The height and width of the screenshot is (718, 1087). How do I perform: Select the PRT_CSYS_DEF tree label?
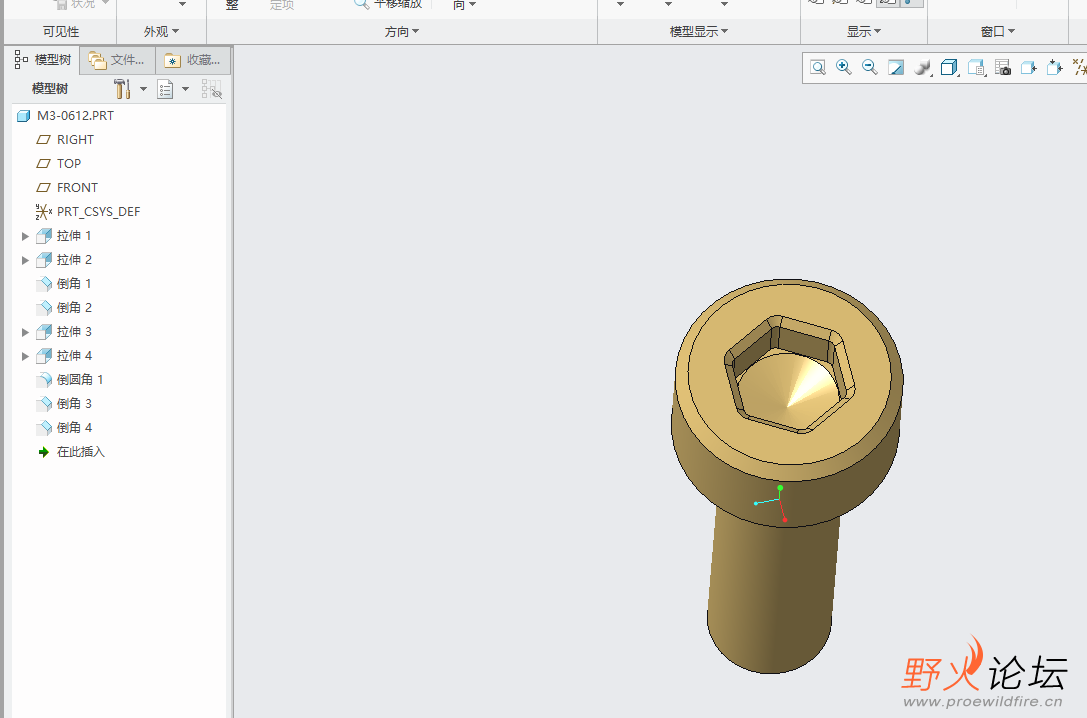pos(98,211)
